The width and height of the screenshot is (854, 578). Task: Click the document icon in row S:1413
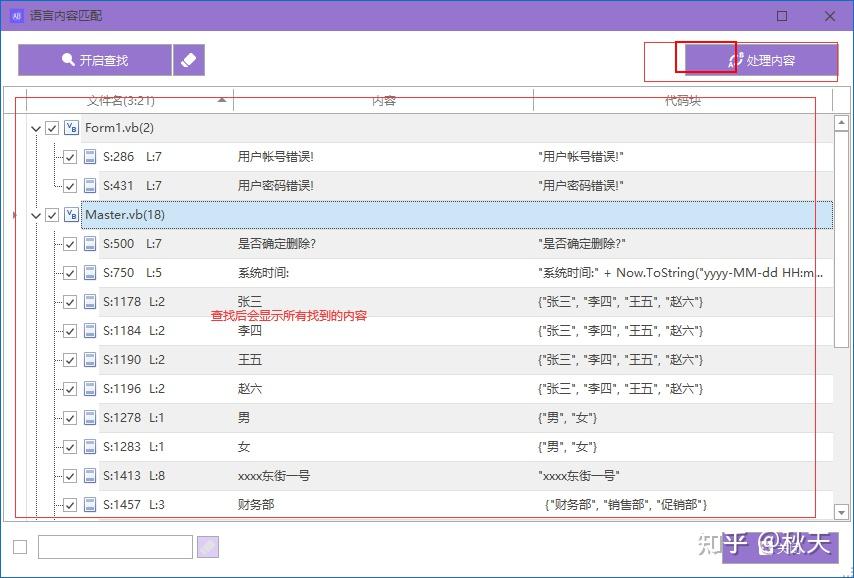coord(90,476)
